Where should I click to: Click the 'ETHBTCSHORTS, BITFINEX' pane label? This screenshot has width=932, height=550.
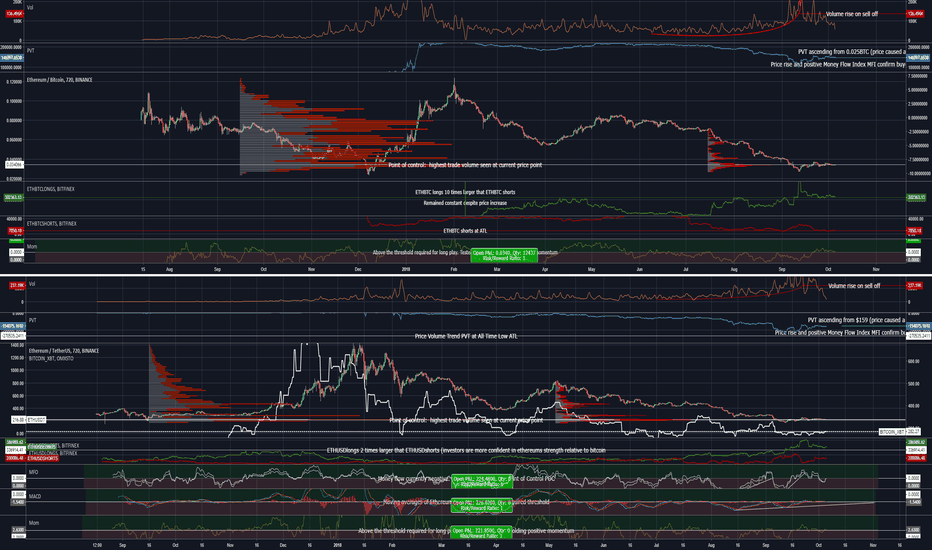click(x=52, y=224)
